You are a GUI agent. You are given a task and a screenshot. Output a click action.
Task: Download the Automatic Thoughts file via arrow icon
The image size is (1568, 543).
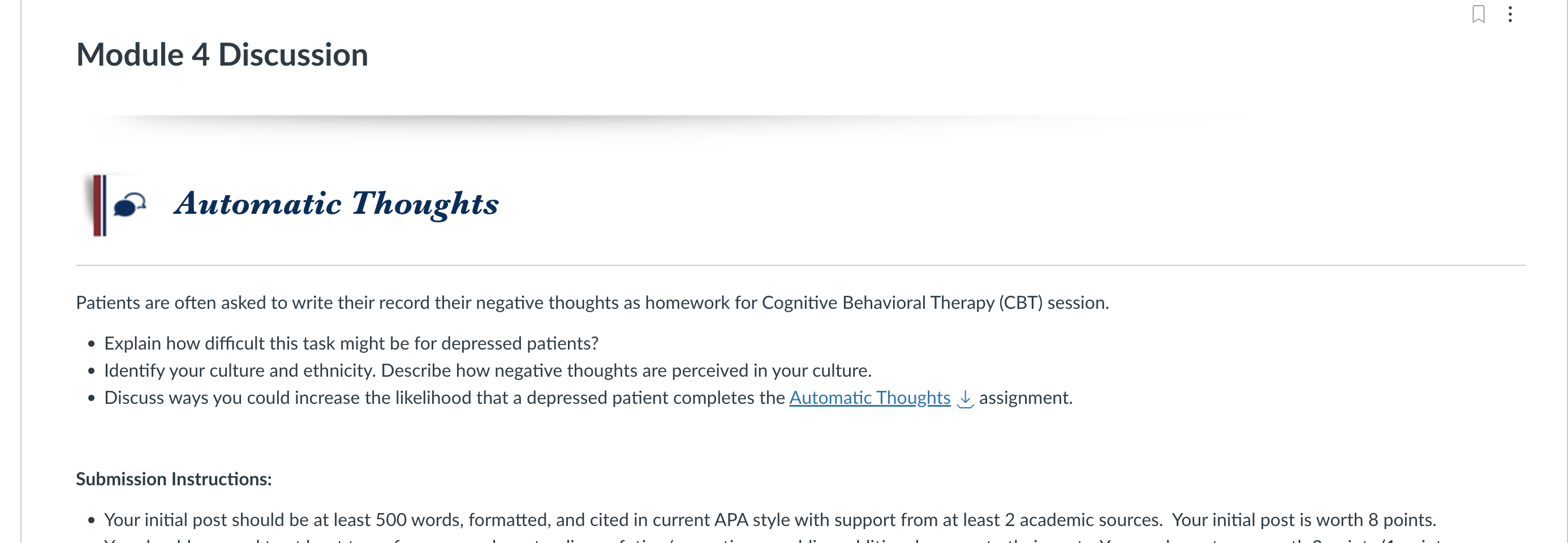[966, 398]
